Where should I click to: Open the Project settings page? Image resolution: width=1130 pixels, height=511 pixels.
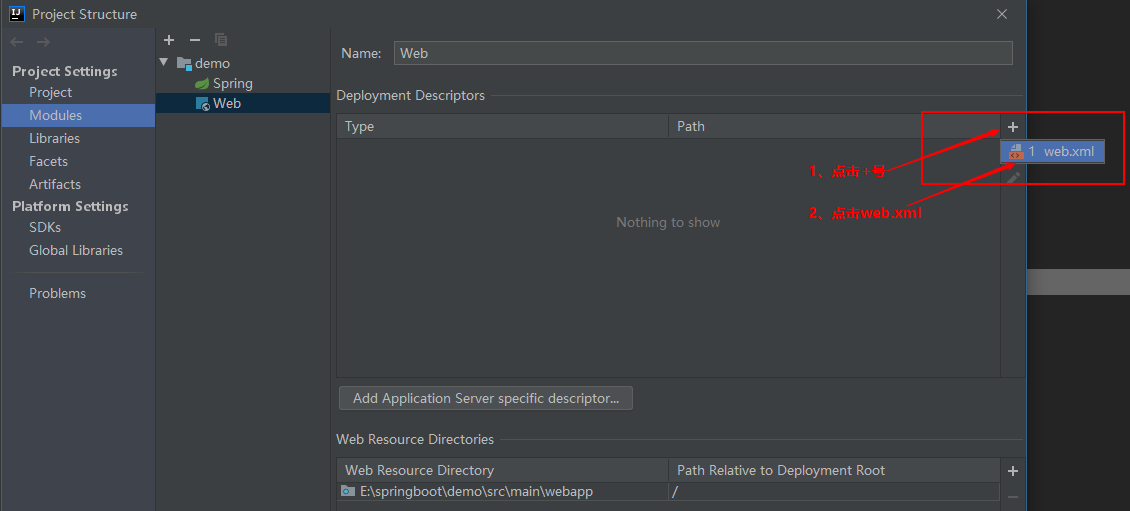point(50,92)
